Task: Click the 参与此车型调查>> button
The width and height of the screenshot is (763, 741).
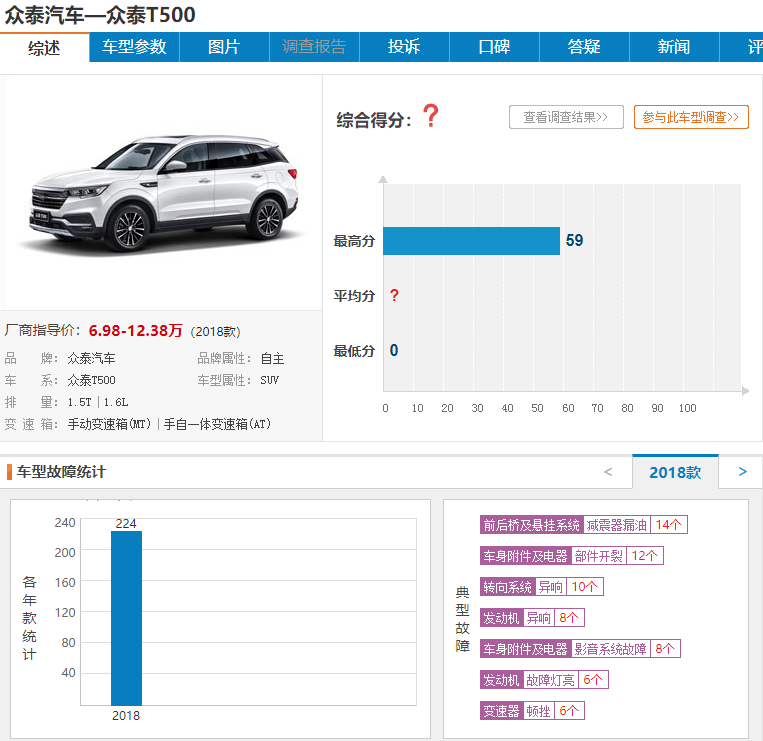Action: [x=691, y=117]
